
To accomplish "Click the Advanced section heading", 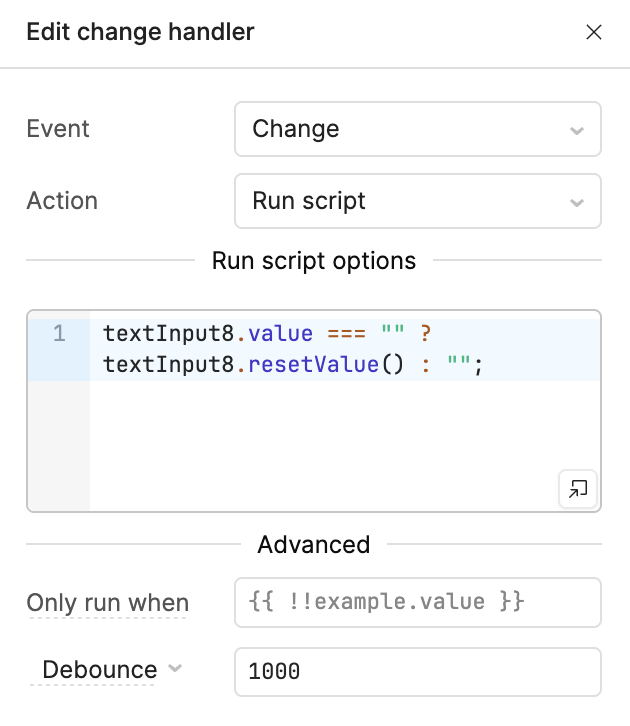I will 314,545.
